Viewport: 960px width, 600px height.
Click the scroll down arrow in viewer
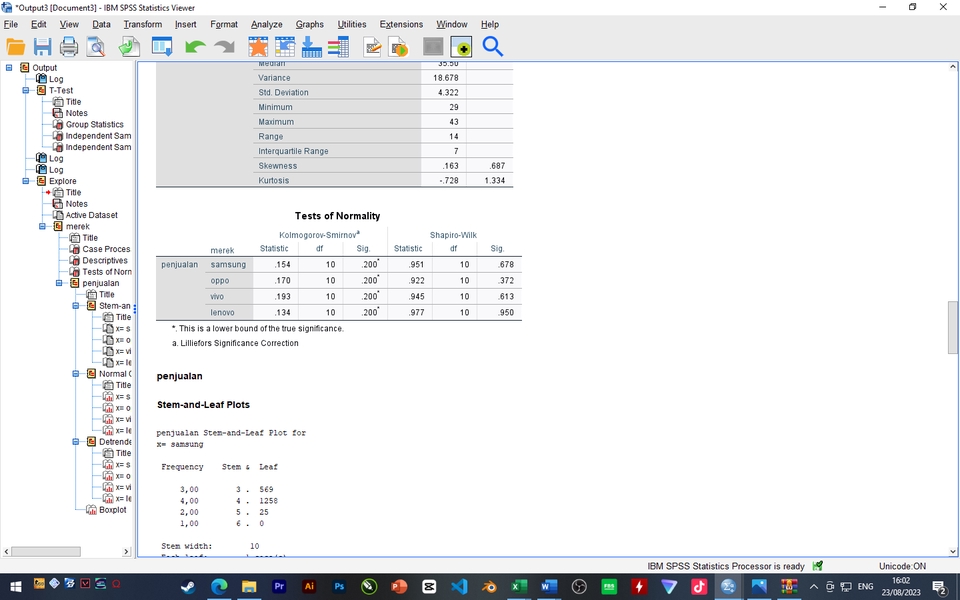(x=952, y=551)
